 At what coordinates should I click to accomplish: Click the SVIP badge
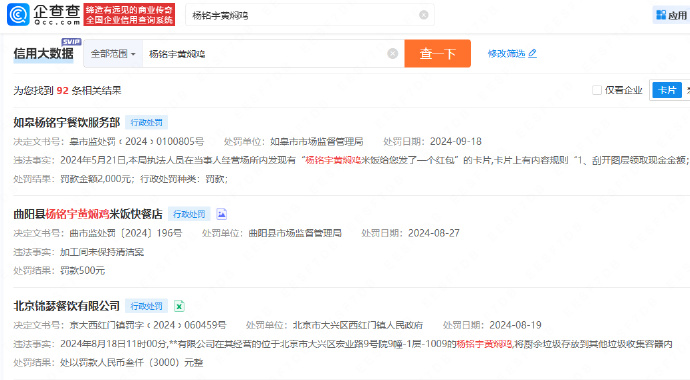[71, 42]
